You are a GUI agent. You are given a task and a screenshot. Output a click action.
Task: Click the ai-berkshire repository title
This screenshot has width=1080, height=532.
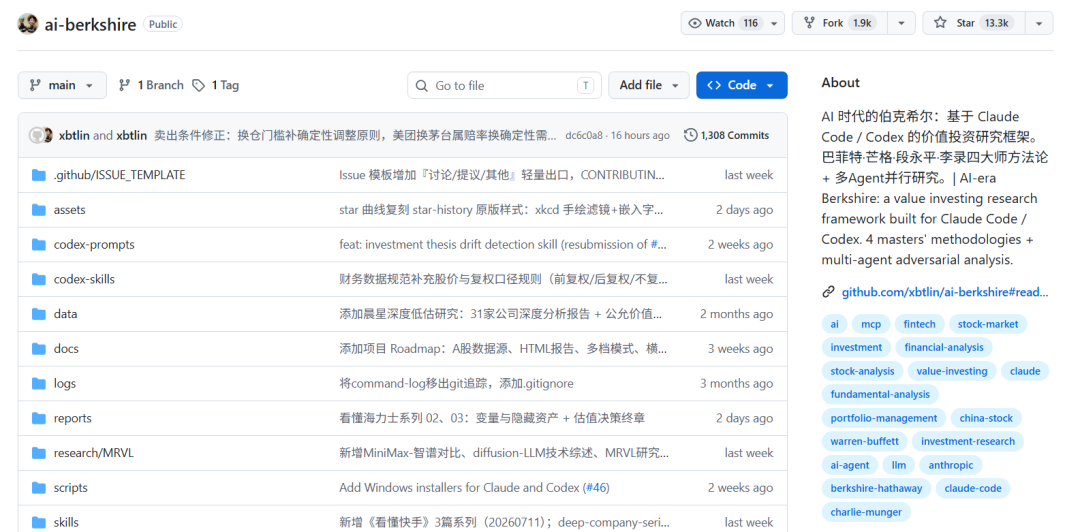[90, 24]
